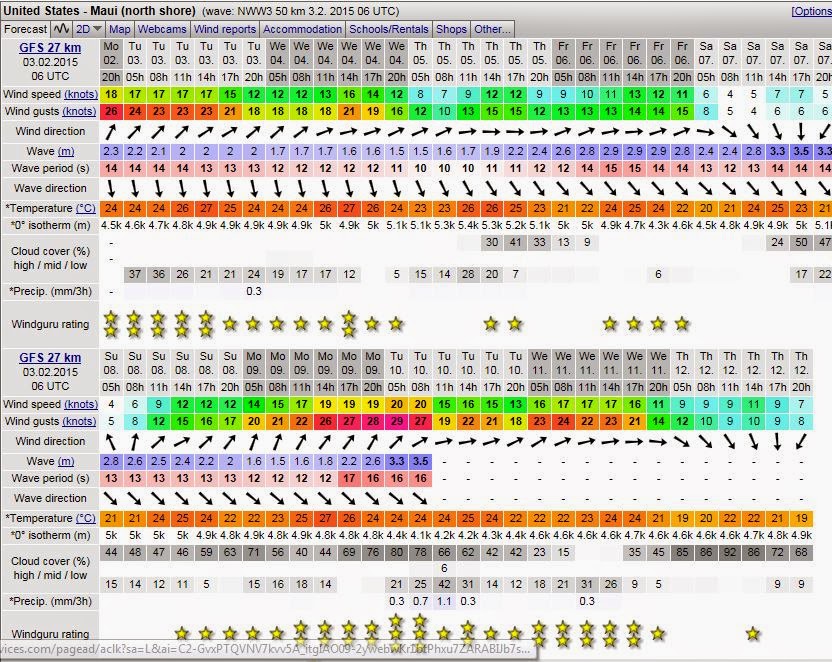Click temperature 27 for Mo 09. 14h
This screenshot has height=662, width=832.
pyautogui.click(x=325, y=518)
